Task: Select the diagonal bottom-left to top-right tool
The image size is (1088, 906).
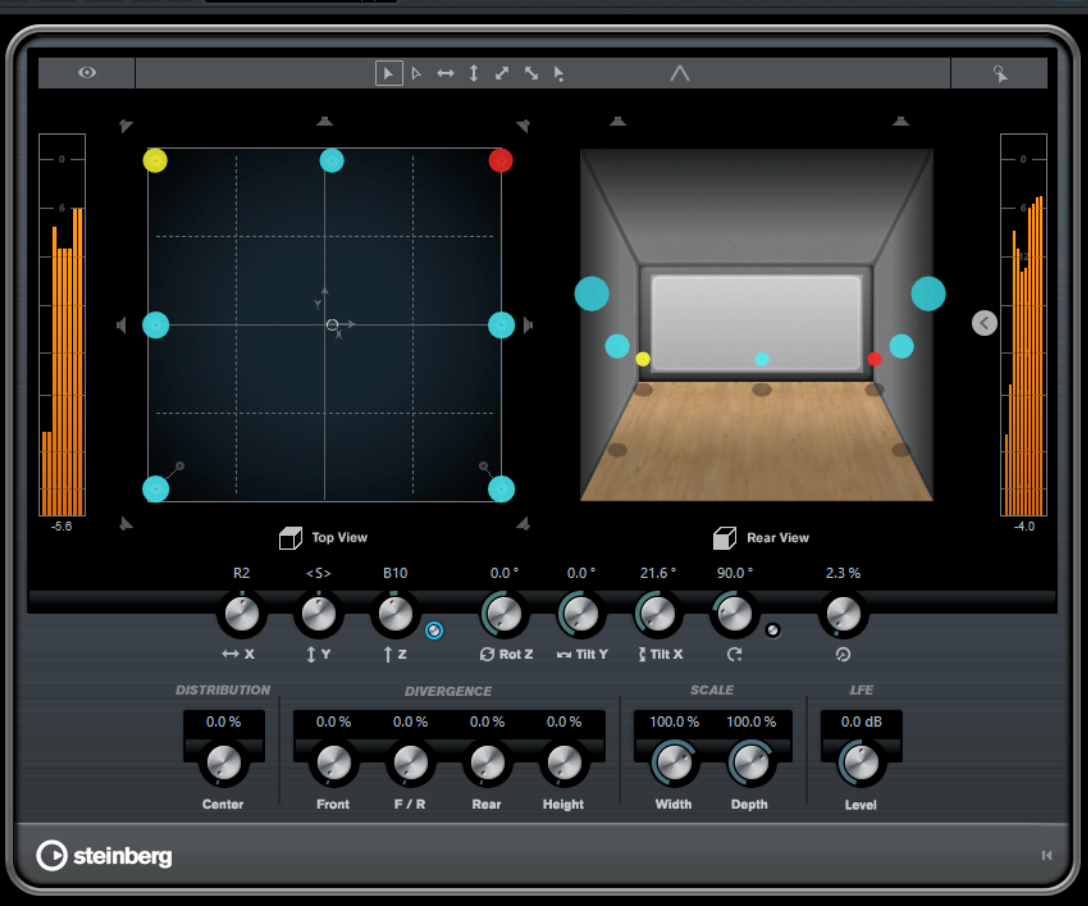Action: point(502,73)
